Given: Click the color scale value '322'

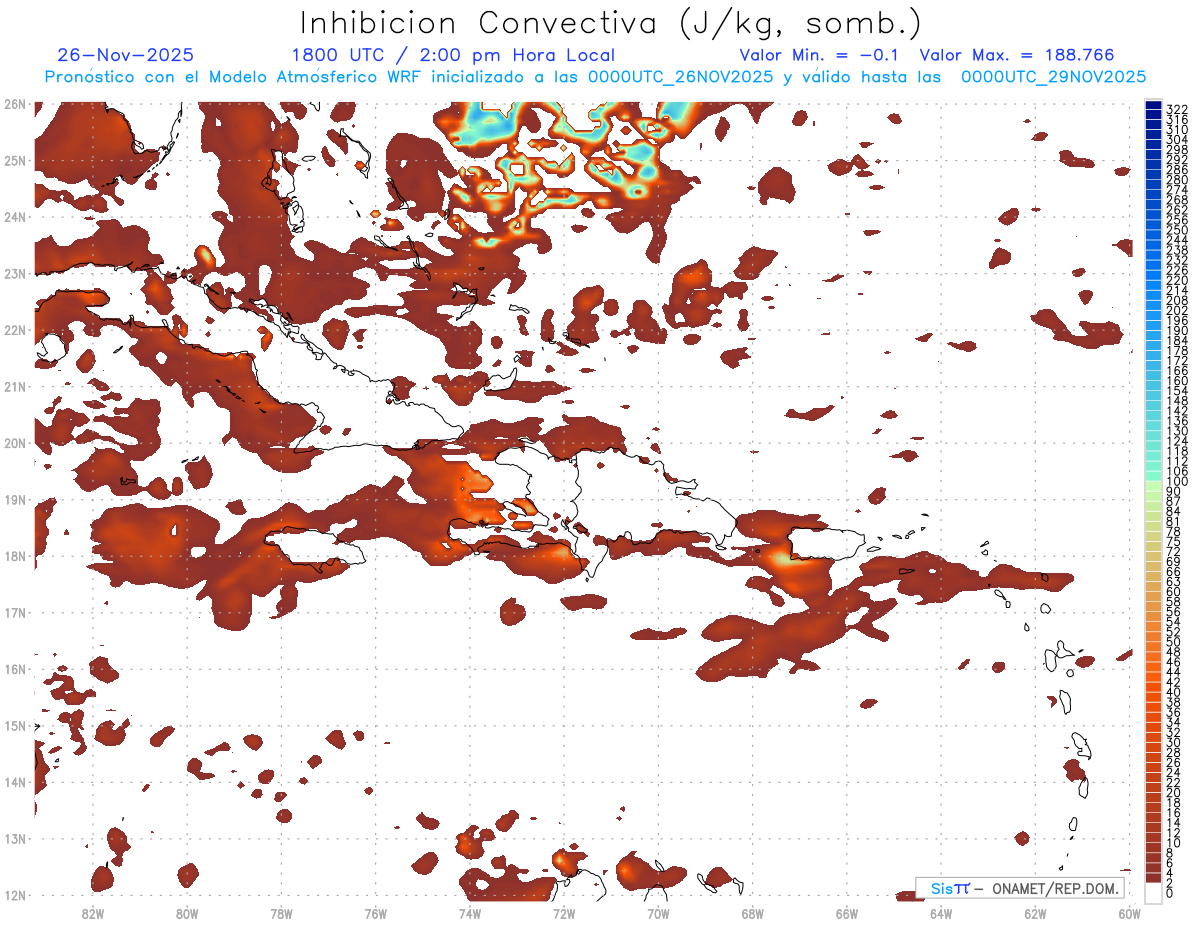Looking at the screenshot, I should point(1177,108).
